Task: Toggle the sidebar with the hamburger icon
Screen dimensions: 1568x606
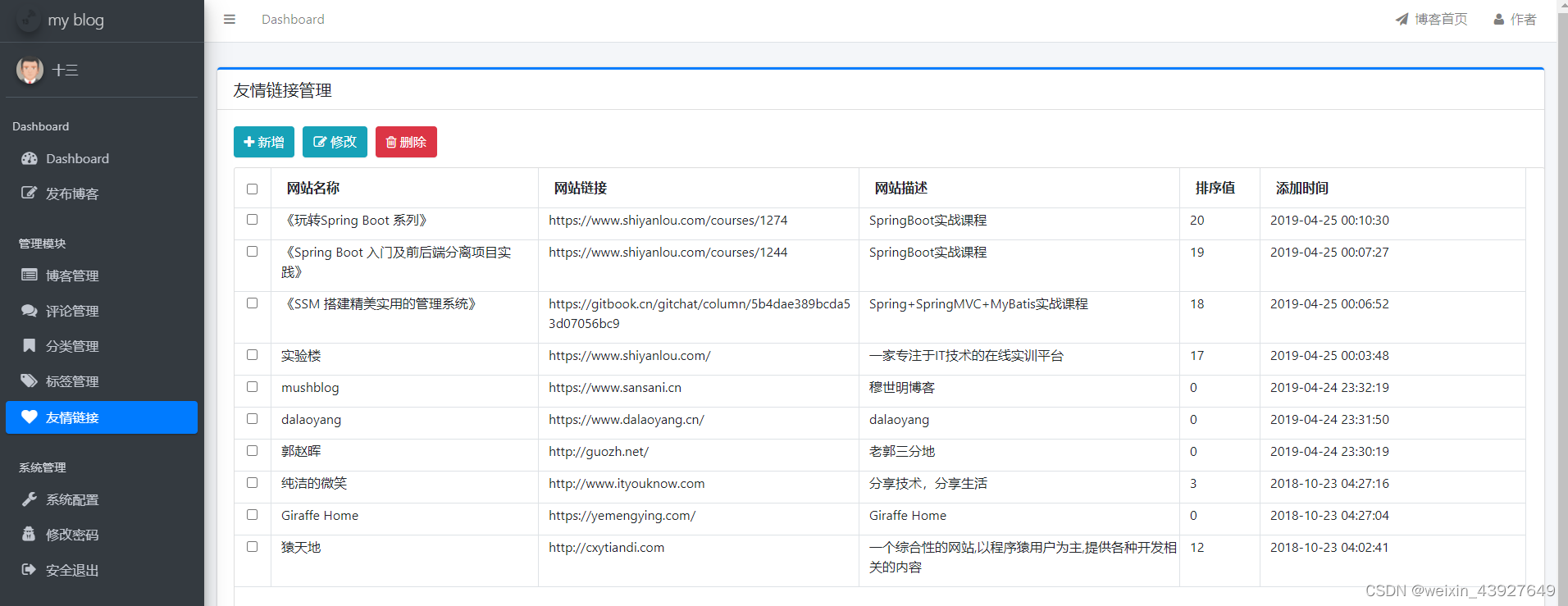Action: tap(230, 19)
